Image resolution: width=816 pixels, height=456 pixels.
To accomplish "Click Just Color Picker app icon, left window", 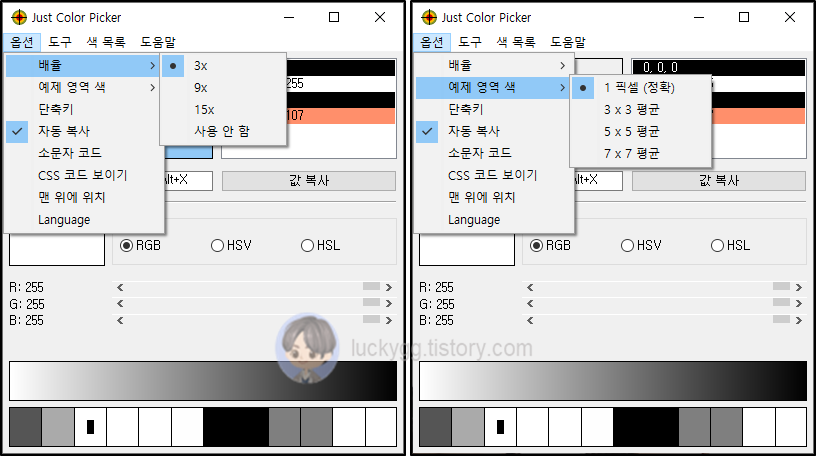I will click(19, 17).
